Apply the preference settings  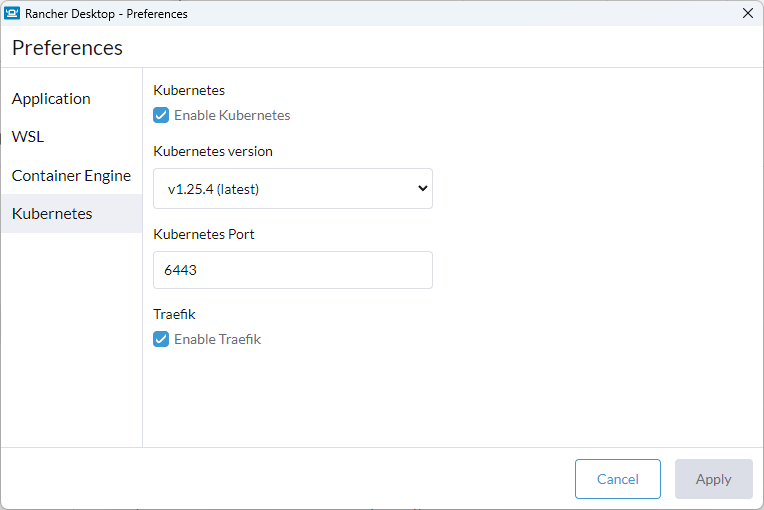coord(713,479)
